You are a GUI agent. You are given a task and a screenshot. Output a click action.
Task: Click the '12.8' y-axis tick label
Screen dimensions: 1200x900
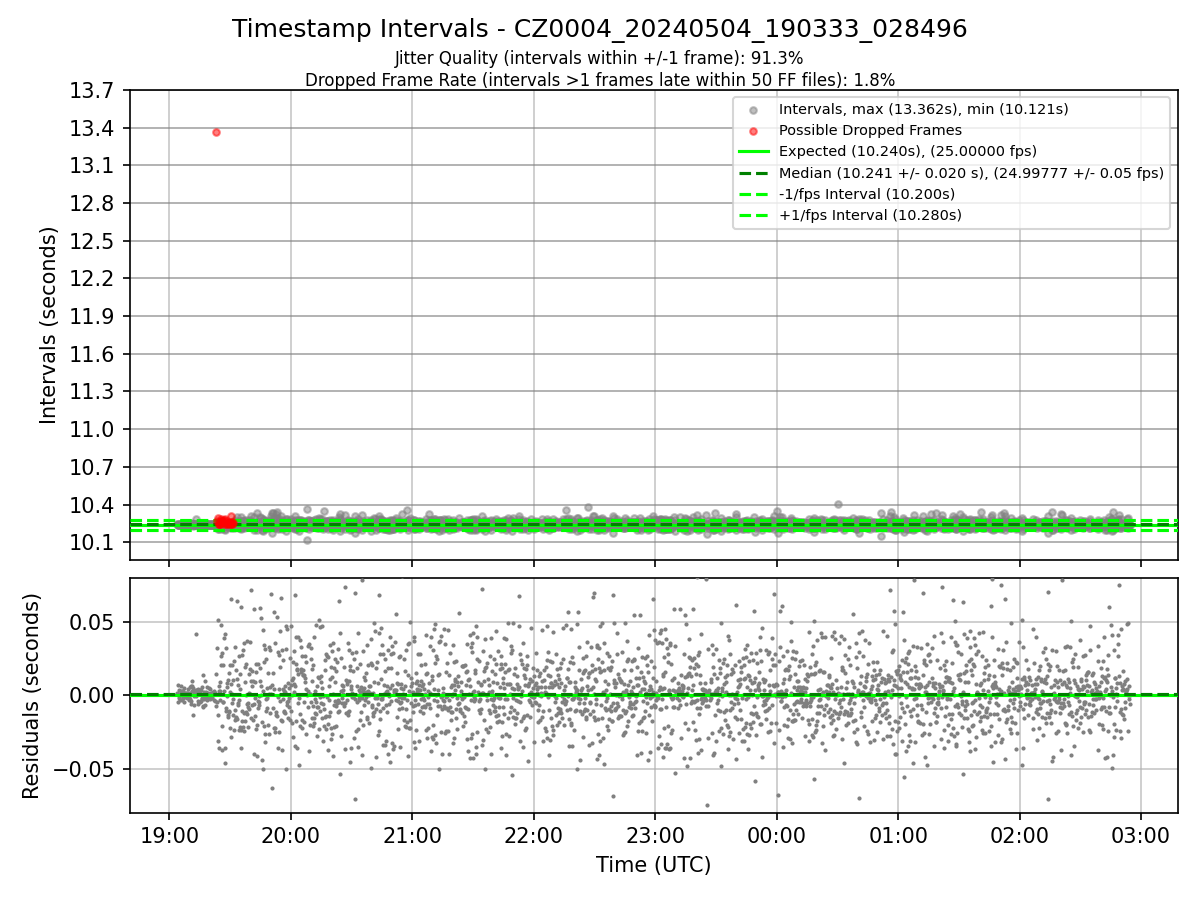coord(92,204)
